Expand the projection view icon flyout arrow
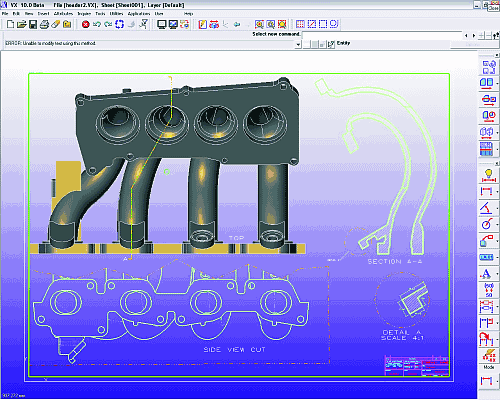 [x=497, y=83]
